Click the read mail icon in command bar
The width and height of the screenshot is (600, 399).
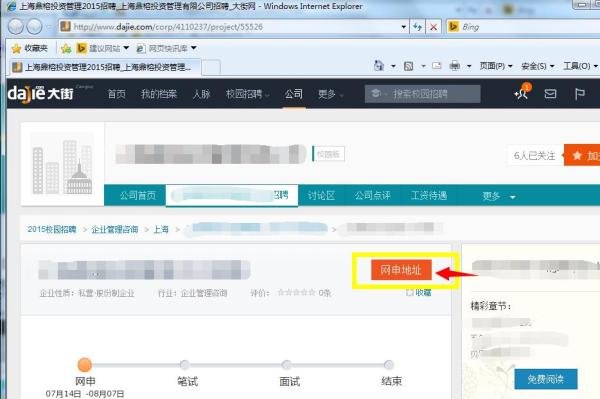point(437,66)
